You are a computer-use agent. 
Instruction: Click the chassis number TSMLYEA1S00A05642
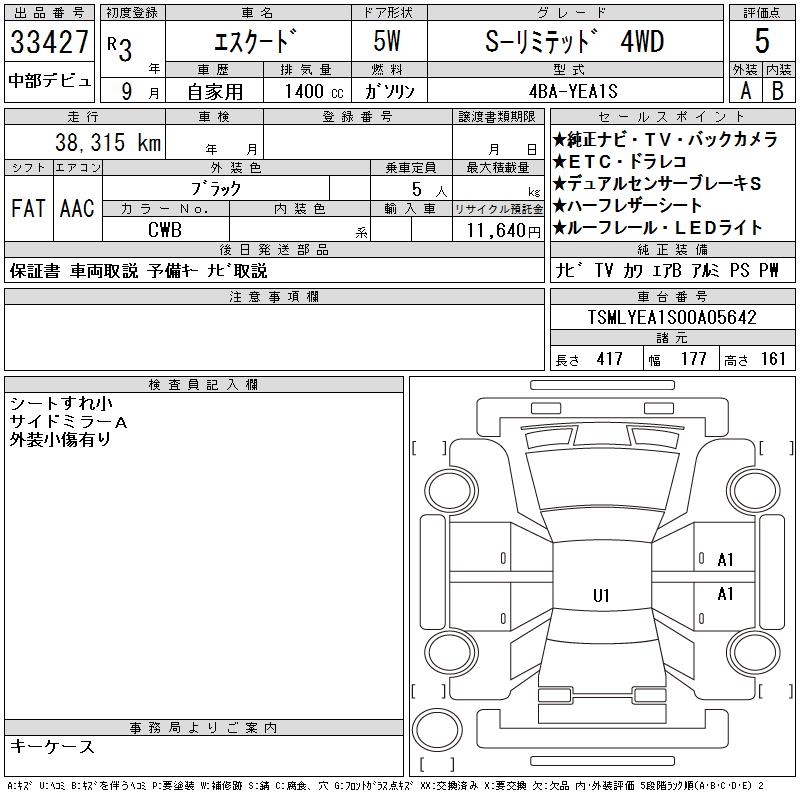coord(672,317)
